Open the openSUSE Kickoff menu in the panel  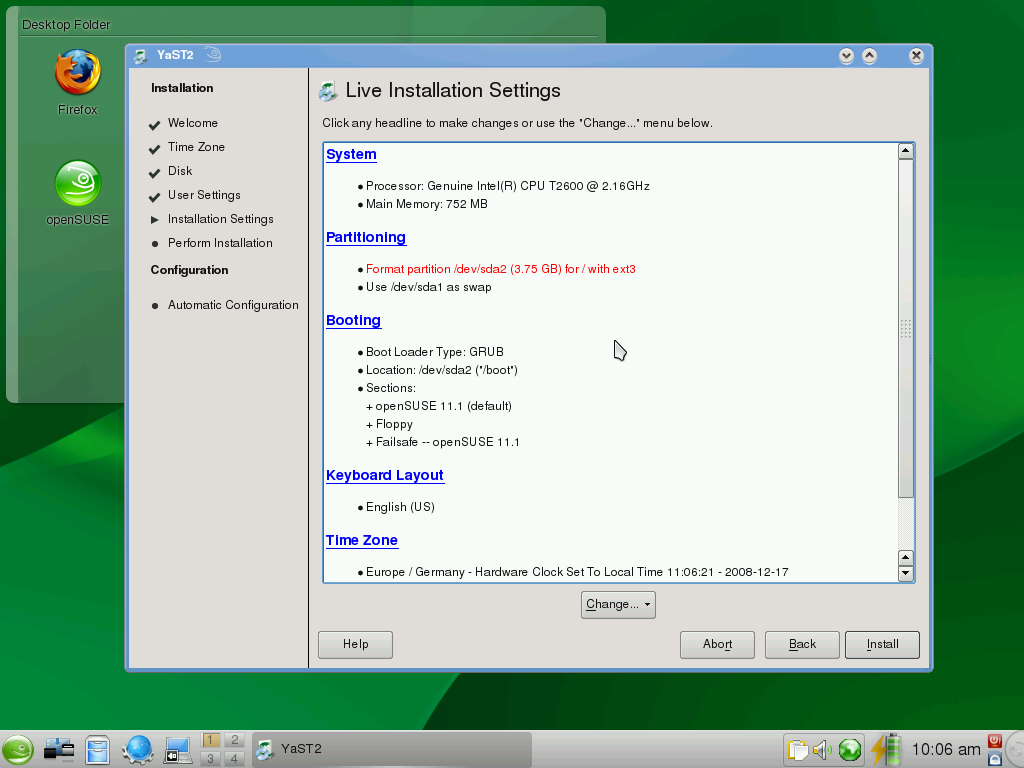[x=18, y=749]
